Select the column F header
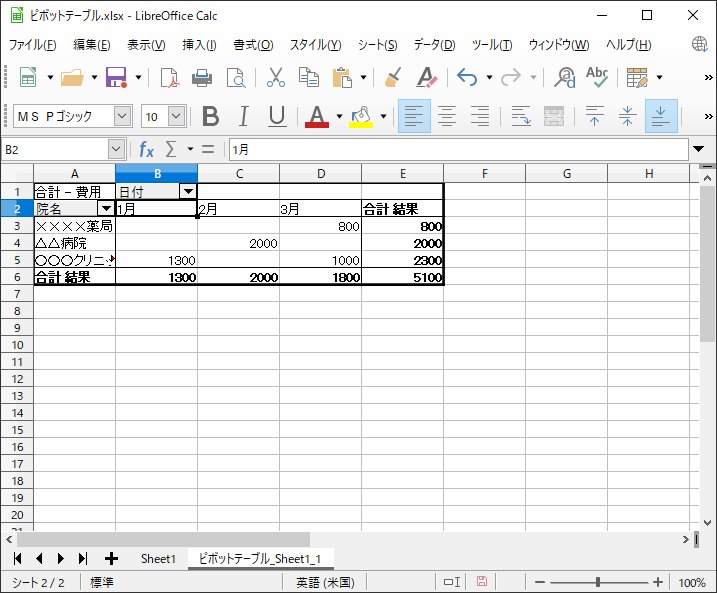The width and height of the screenshot is (717, 593). click(484, 173)
